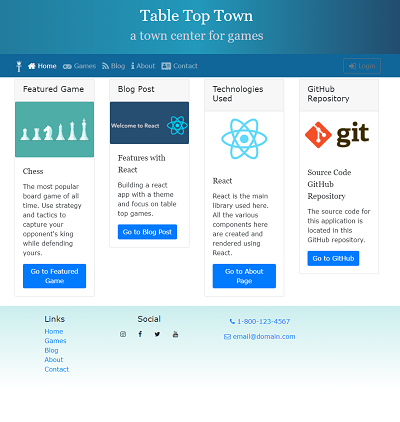Open the Instagram social icon
Viewport: 400px width, 422px height.
point(123,334)
